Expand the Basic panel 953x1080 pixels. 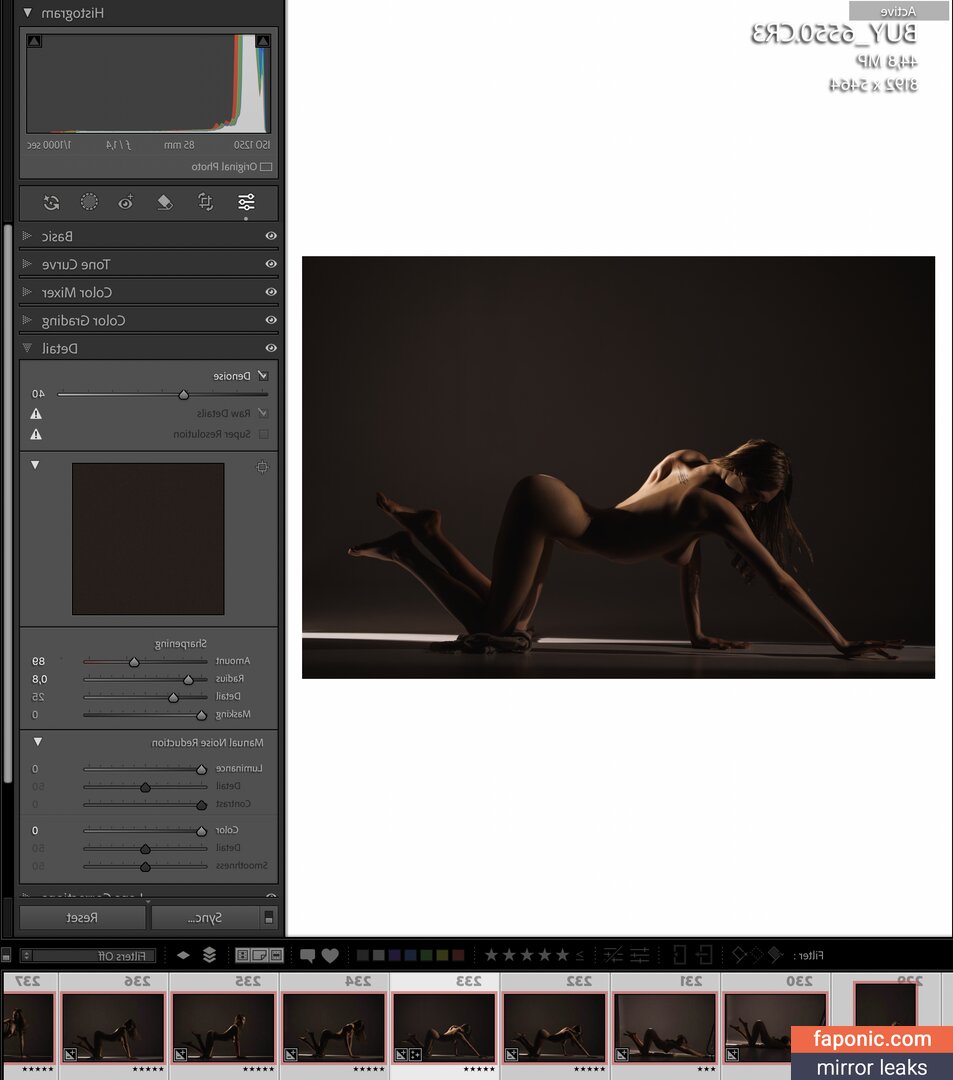[x=28, y=236]
